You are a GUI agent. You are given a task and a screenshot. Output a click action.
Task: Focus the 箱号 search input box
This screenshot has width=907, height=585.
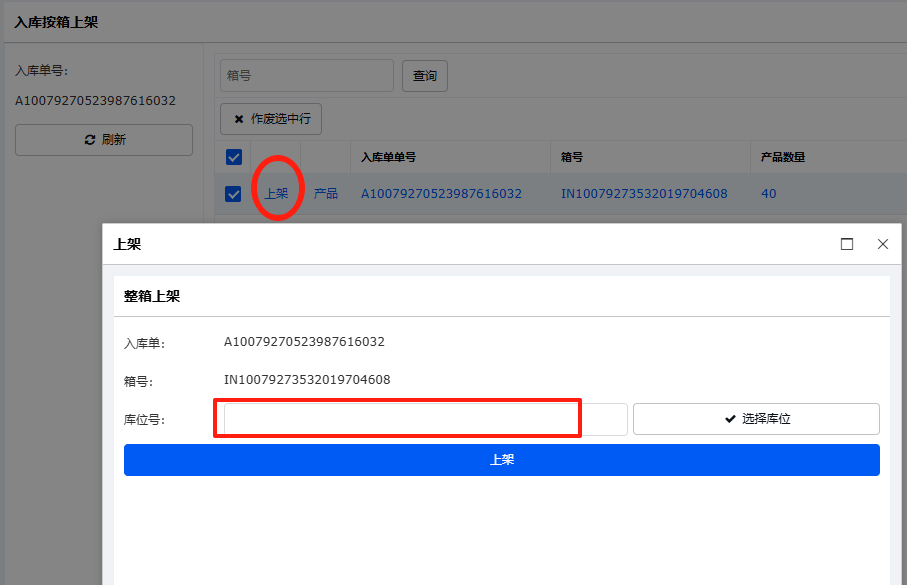pos(307,76)
